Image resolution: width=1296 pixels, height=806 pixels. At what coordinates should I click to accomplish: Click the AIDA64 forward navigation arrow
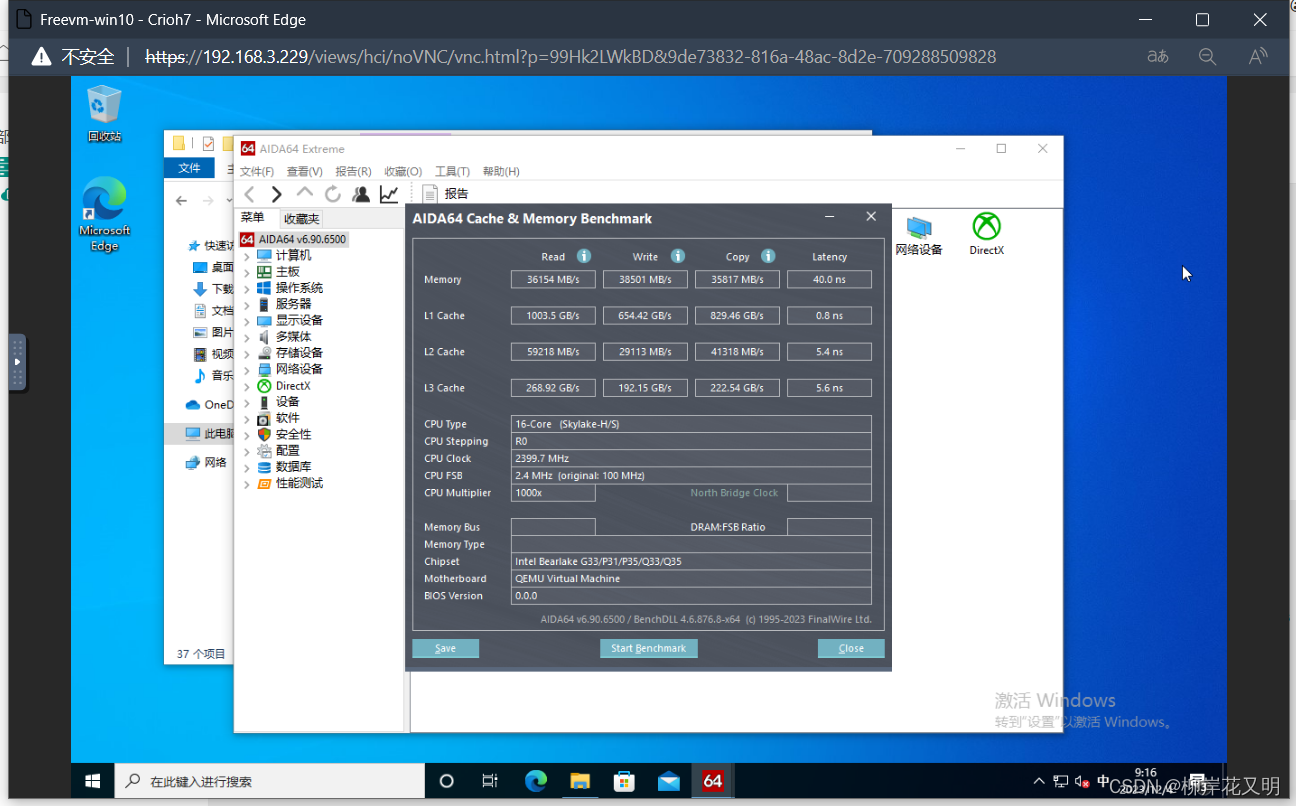pos(277,194)
